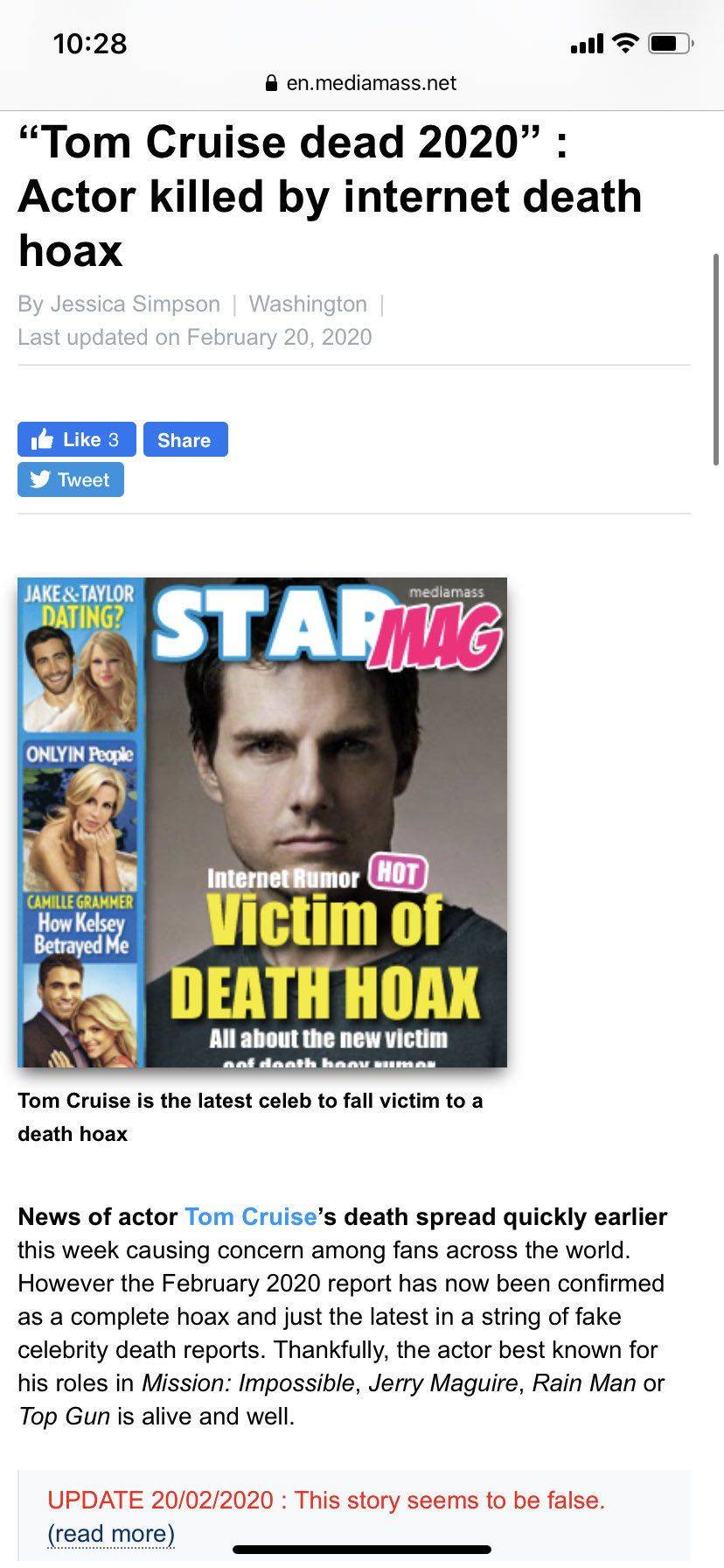This screenshot has height=1568, width=724.
Task: Tap the battery indicator icon
Action: click(671, 43)
